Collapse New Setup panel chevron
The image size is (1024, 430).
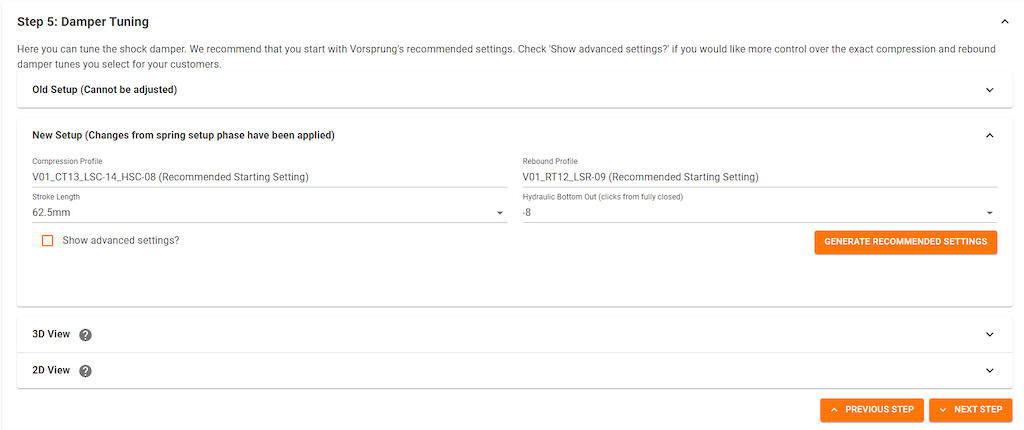pyautogui.click(x=989, y=135)
